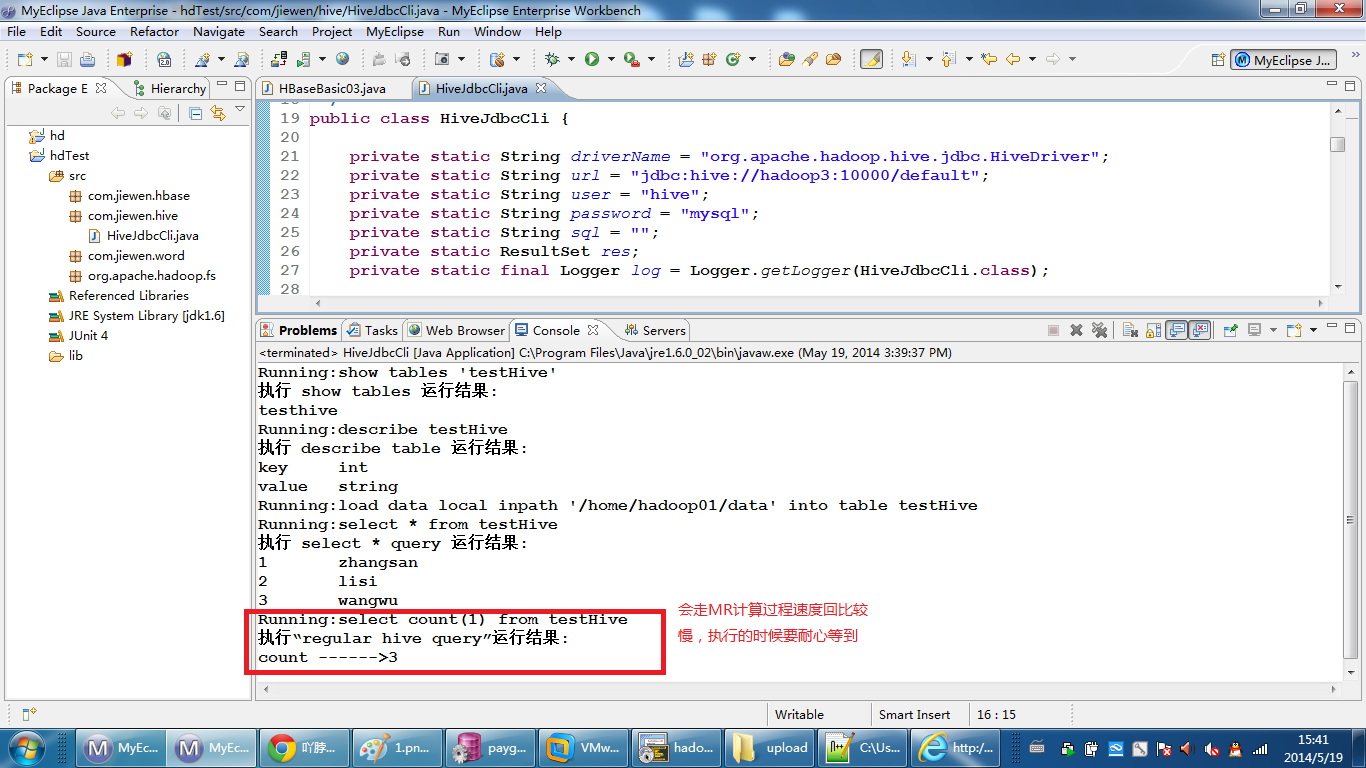Open the Refactor menu

point(154,32)
